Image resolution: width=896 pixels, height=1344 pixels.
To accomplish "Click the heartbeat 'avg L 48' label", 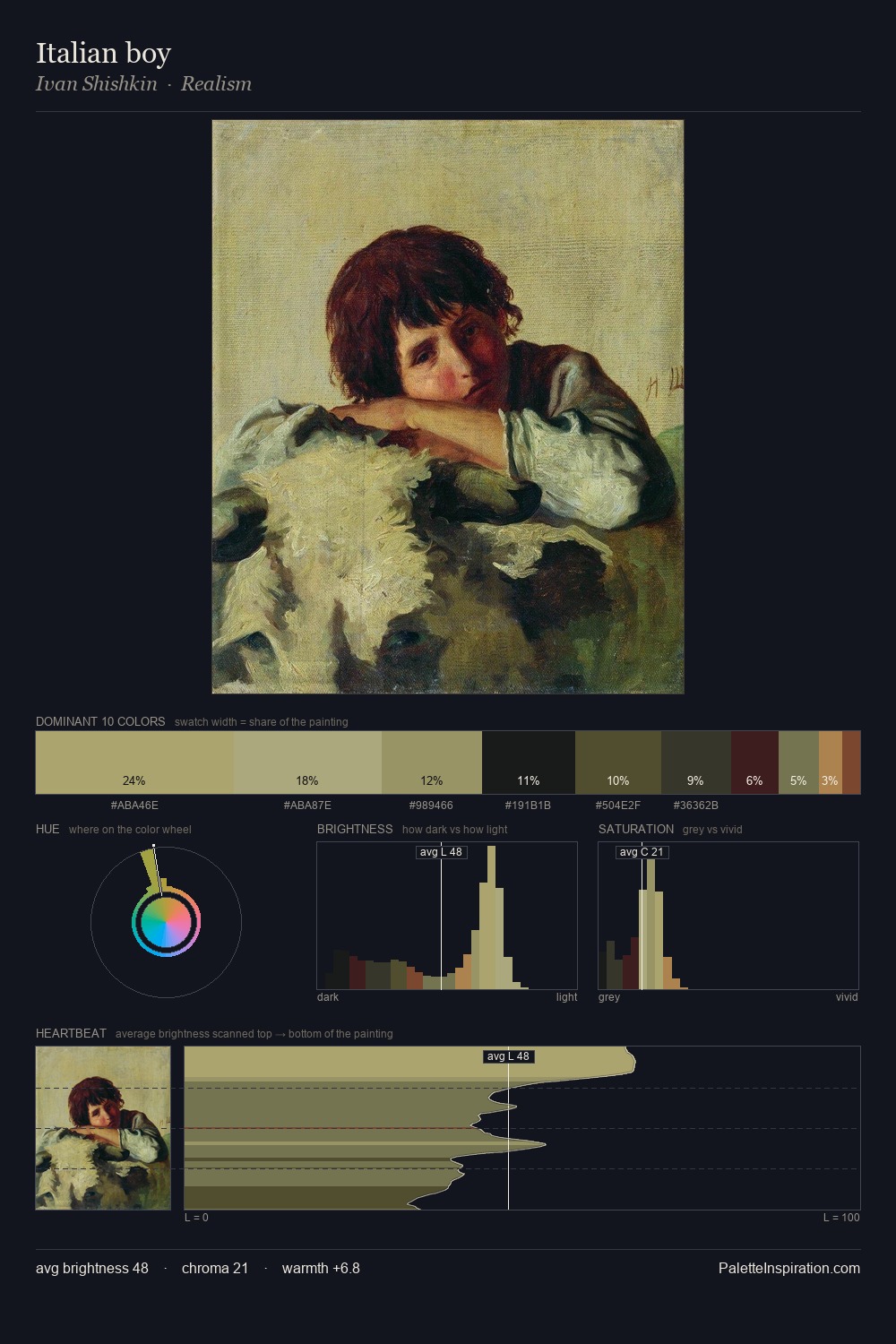I will [509, 1056].
